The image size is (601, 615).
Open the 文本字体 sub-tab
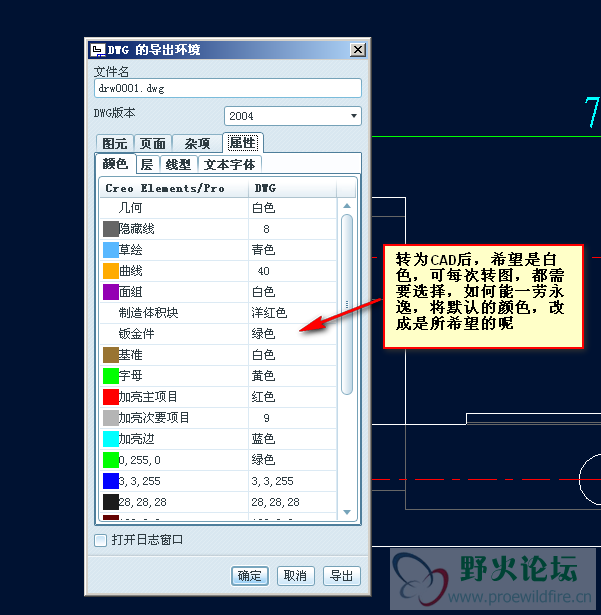coord(229,164)
